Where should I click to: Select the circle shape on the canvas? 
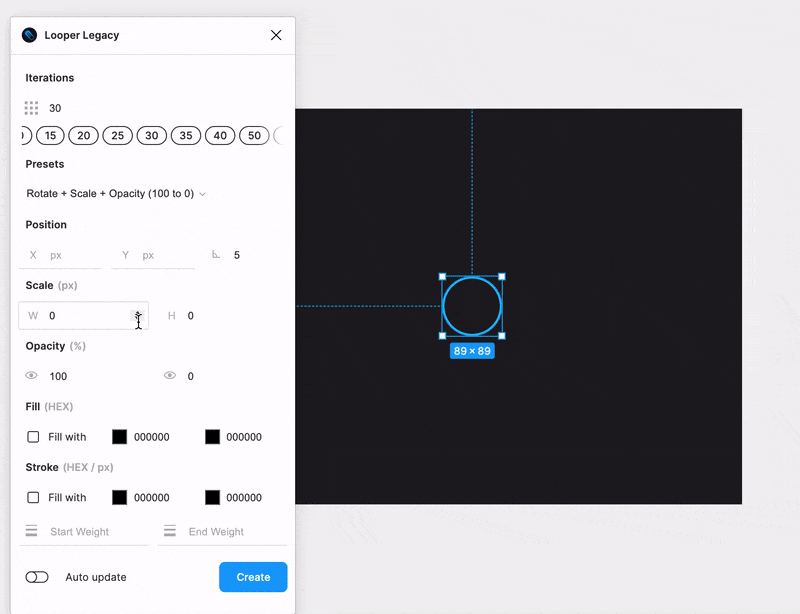[472, 306]
